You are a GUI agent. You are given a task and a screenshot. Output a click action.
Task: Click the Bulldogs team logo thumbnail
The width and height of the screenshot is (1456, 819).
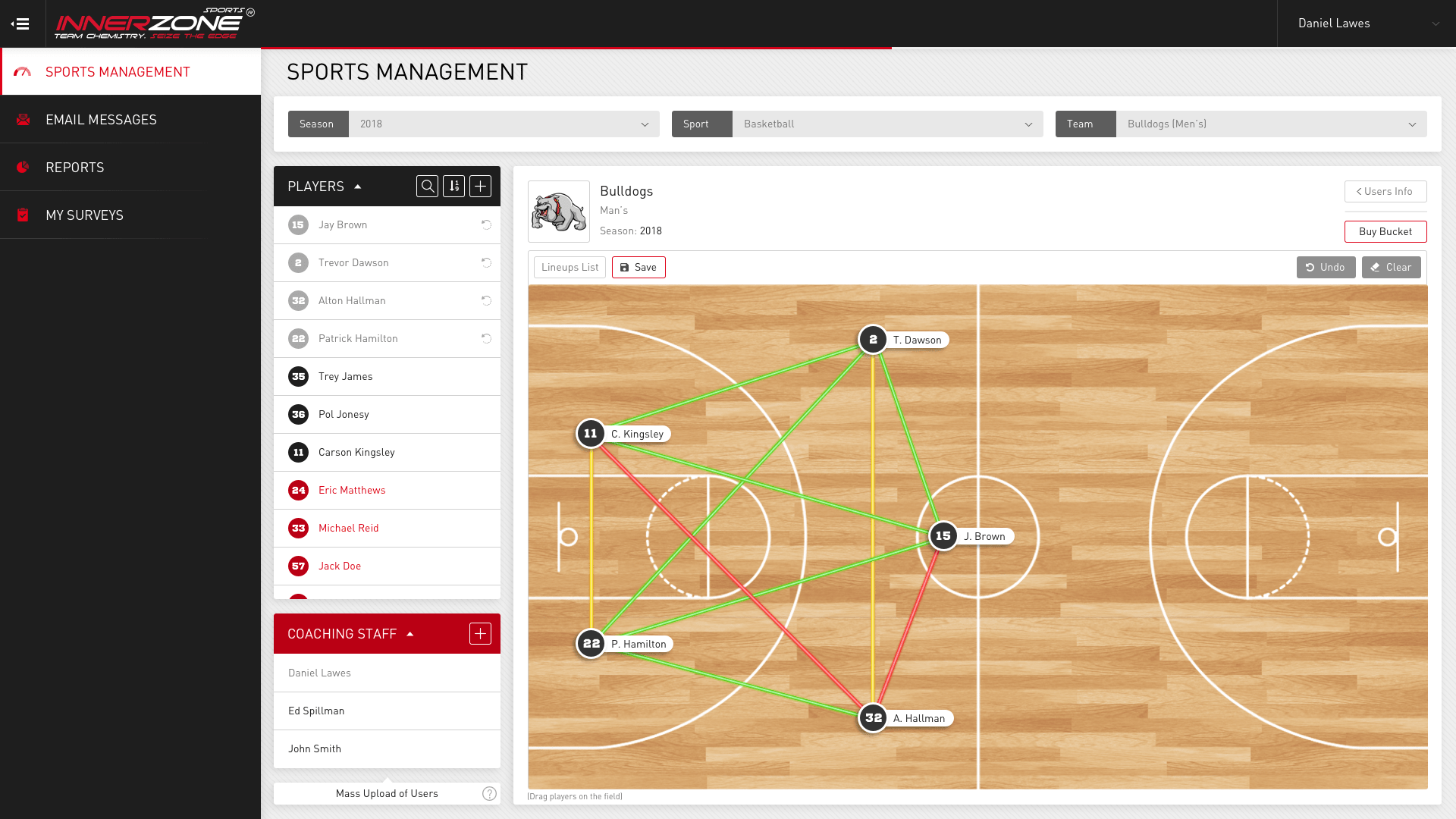pos(559,212)
